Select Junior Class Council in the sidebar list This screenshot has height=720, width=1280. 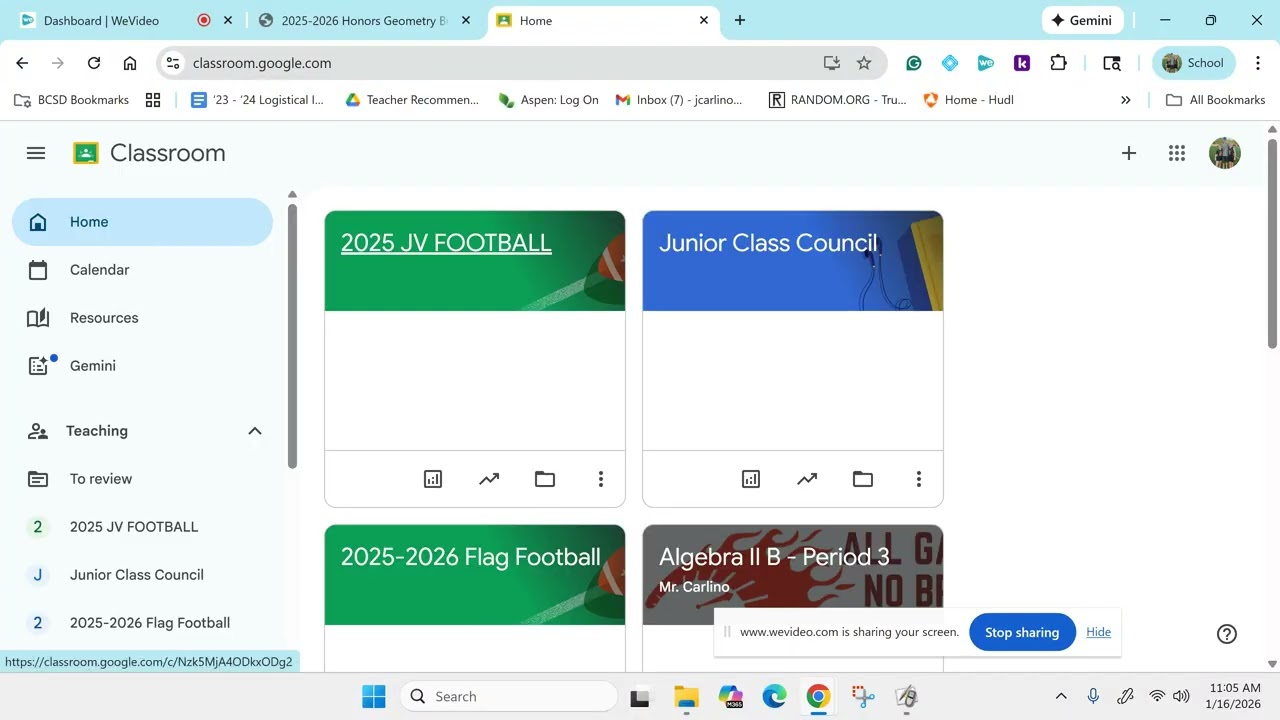pyautogui.click(x=142, y=575)
